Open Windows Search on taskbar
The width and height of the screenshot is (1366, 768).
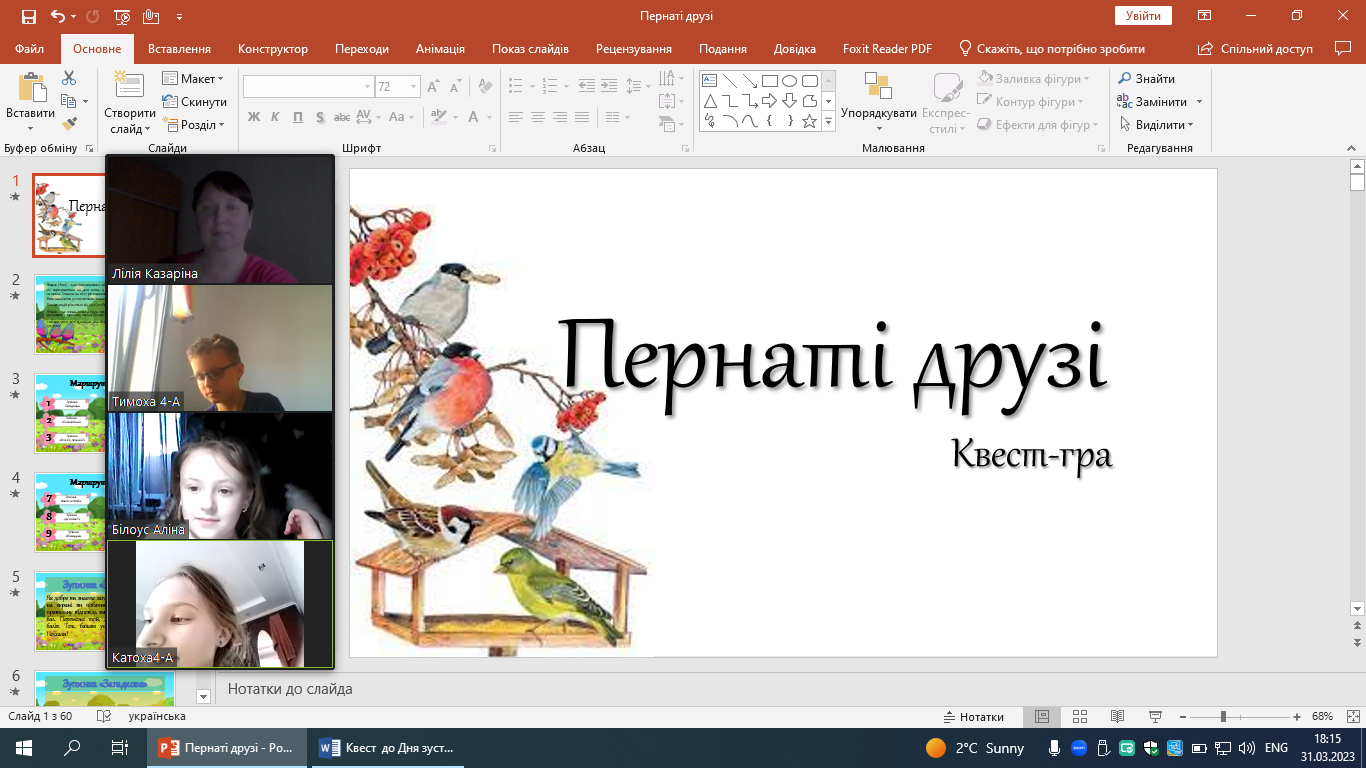(x=72, y=748)
